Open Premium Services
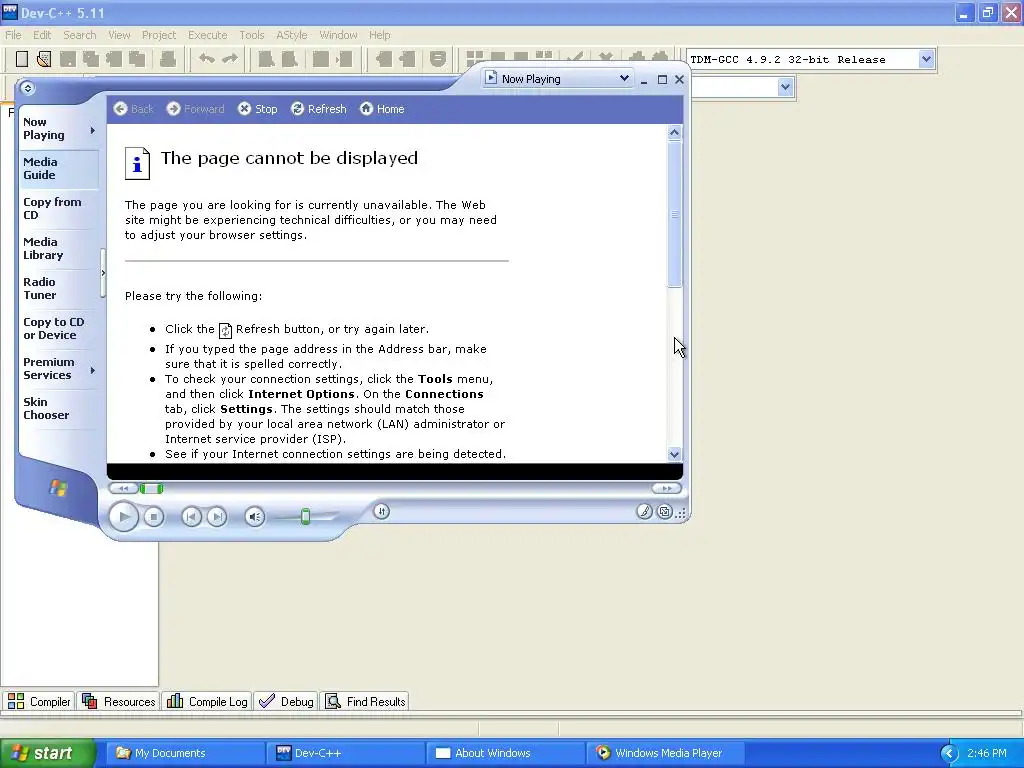Viewport: 1024px width, 768px height. tap(48, 368)
